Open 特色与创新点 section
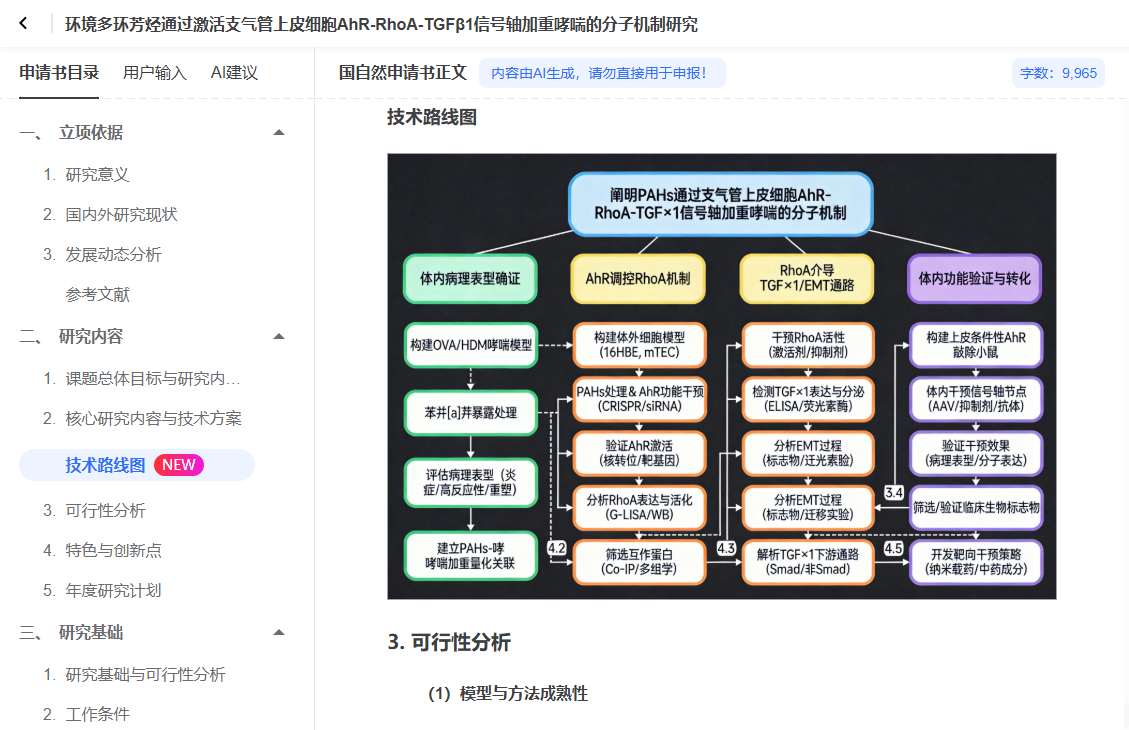 (113, 551)
